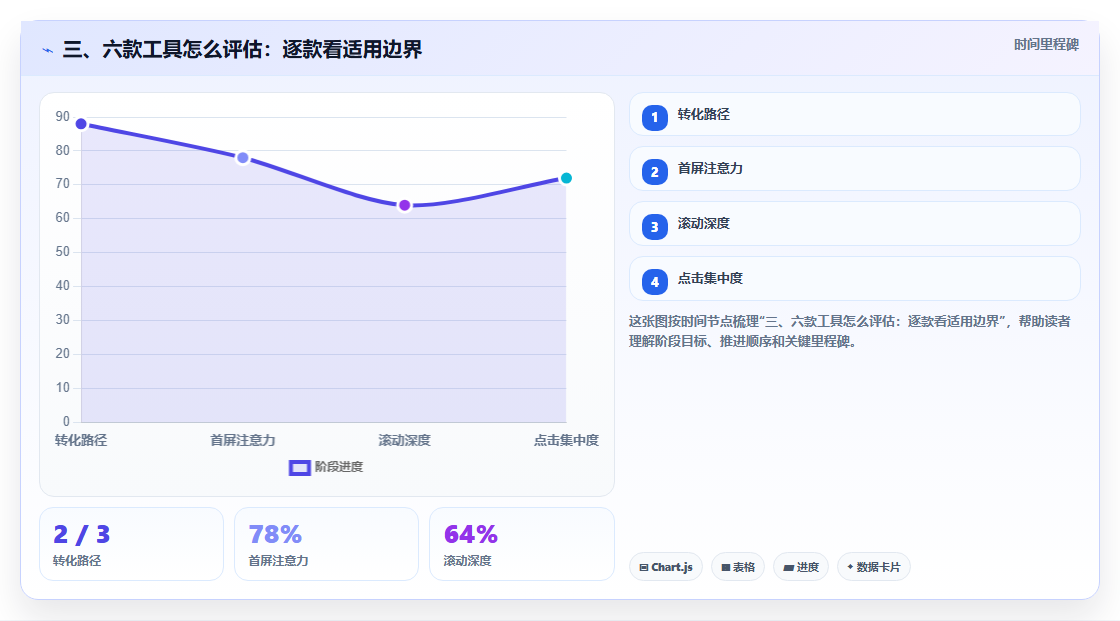Screen dimensions: 1120x621
Task: Click the legend text 阶段进度
Action: [339, 467]
